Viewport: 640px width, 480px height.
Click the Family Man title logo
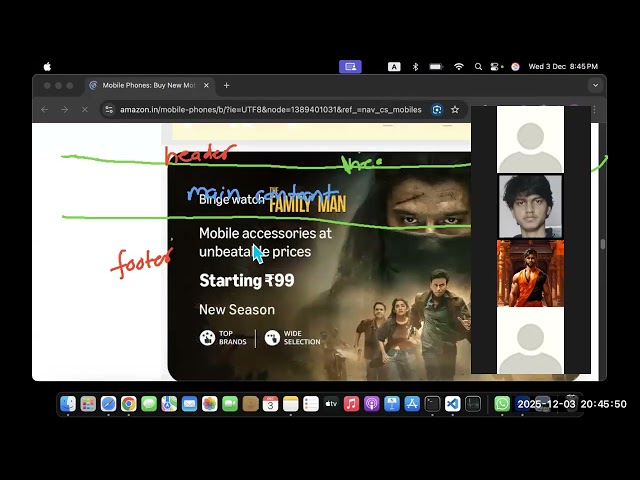307,201
